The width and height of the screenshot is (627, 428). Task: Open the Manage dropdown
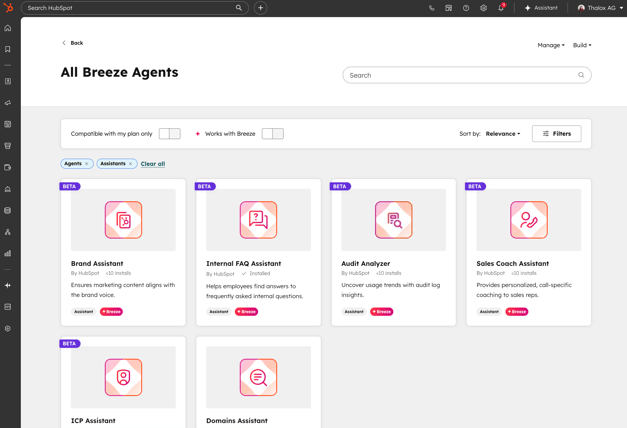coord(551,45)
